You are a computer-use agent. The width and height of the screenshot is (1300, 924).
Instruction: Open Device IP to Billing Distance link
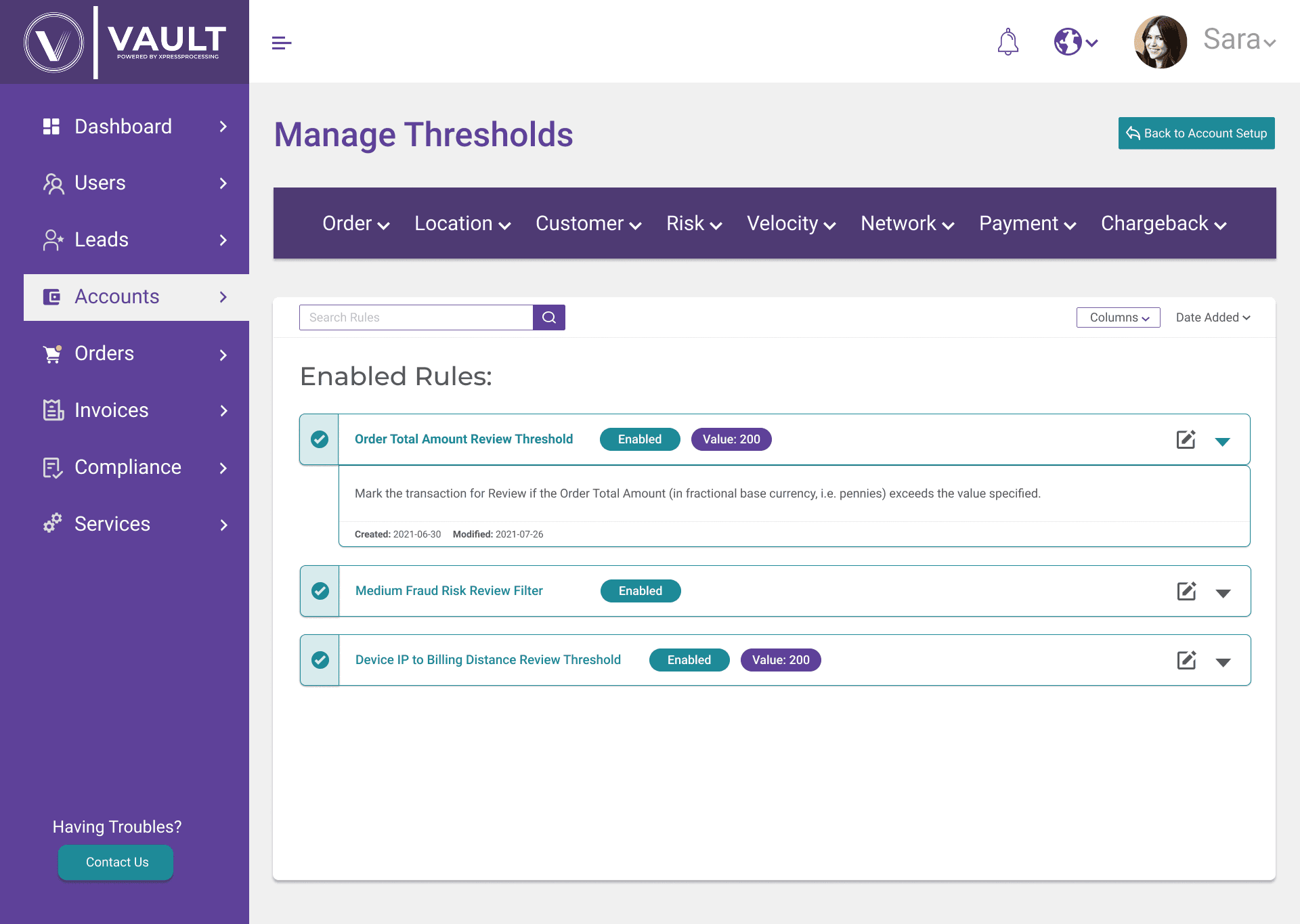488,660
